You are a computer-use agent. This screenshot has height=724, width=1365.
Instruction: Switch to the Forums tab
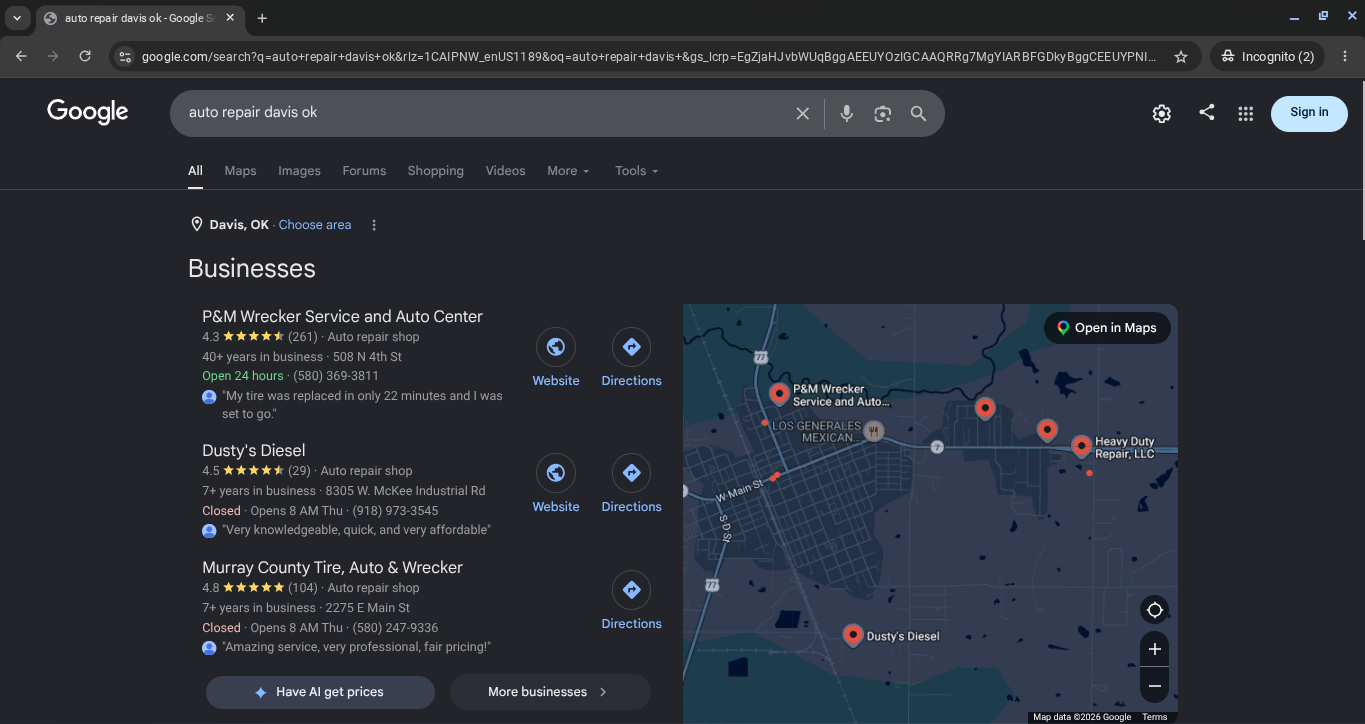click(364, 171)
